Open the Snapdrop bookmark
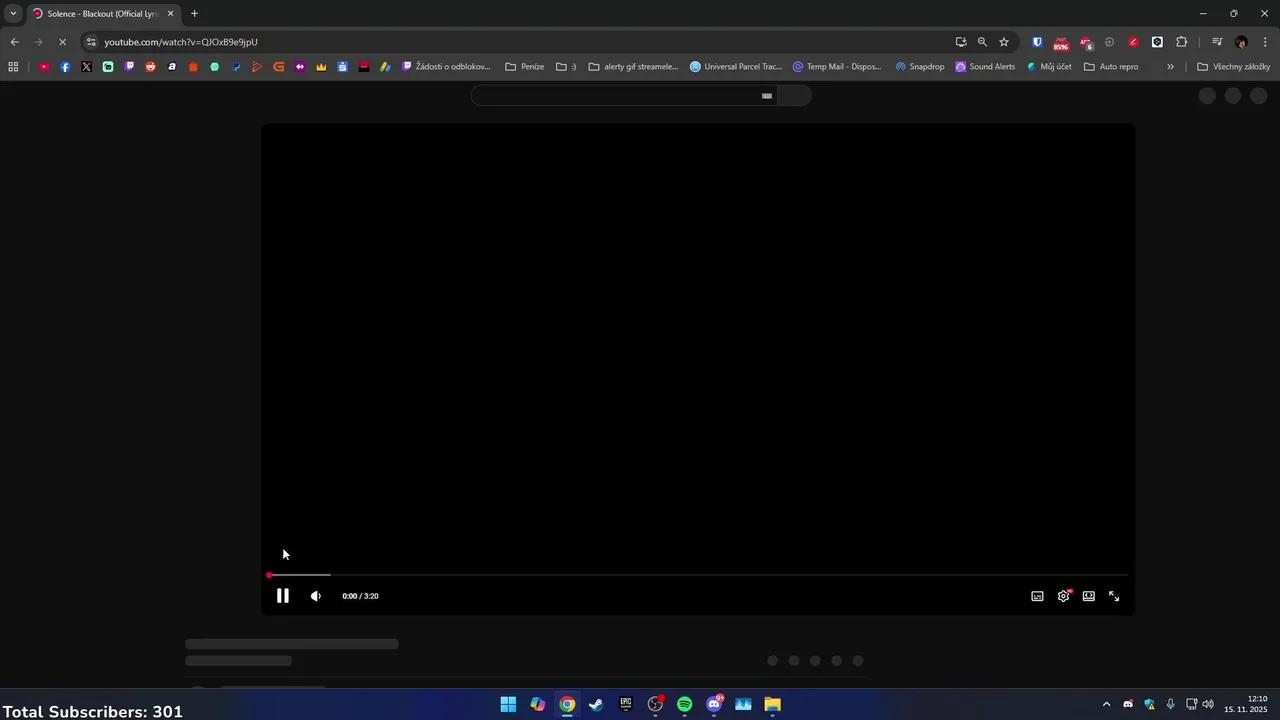 [920, 67]
